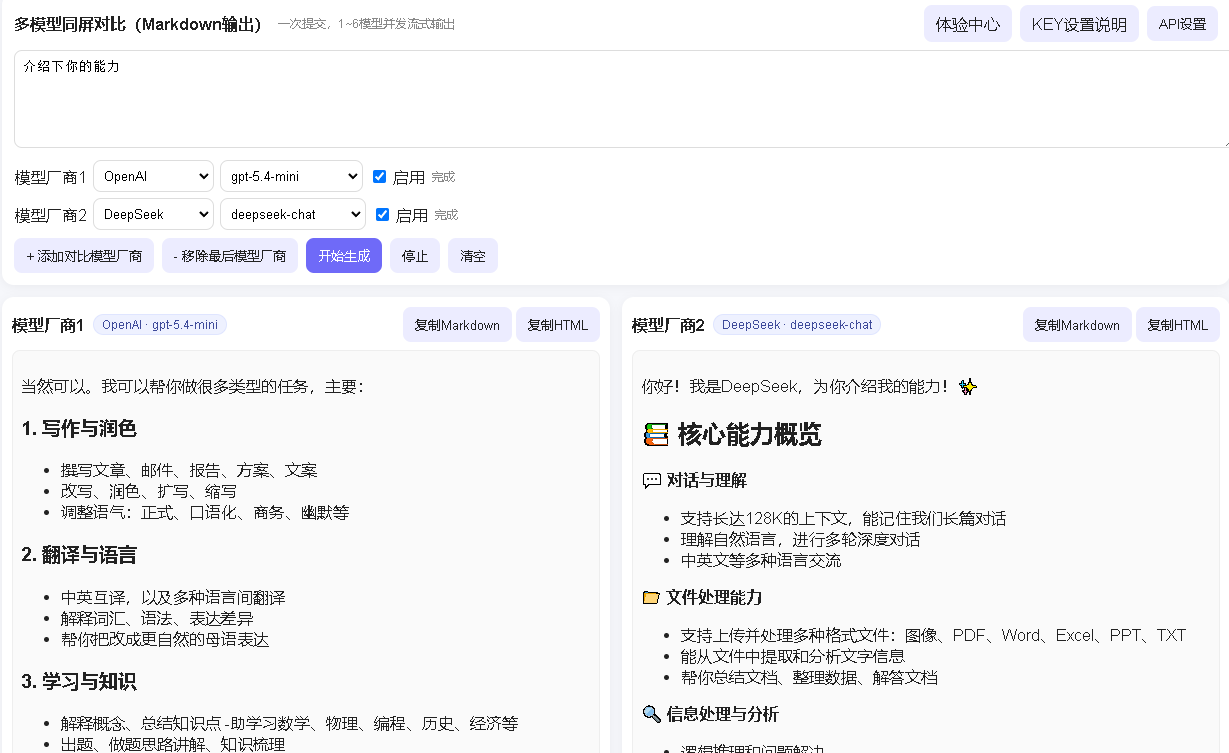Open KEY设置说明 in the top bar
1229x753 pixels.
pyautogui.click(x=1079, y=24)
